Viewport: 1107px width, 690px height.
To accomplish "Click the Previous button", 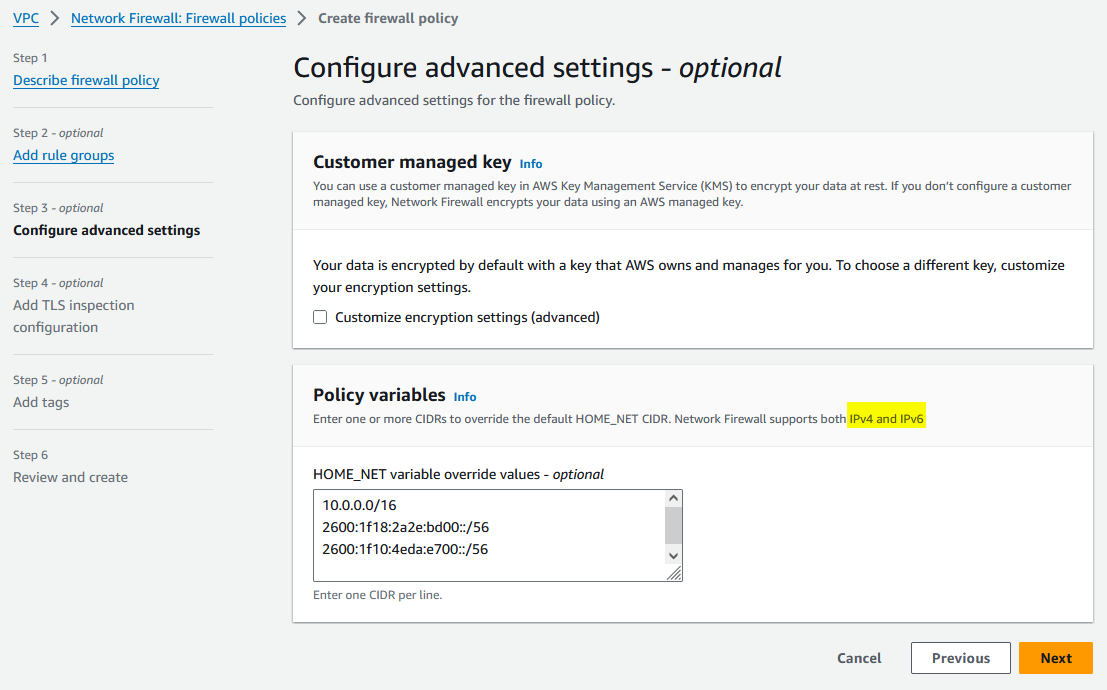I will [960, 658].
